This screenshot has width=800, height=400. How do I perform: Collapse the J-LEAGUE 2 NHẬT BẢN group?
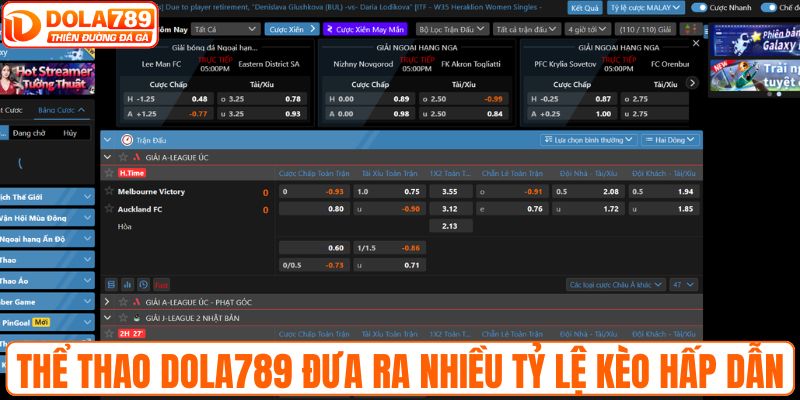[x=108, y=317]
